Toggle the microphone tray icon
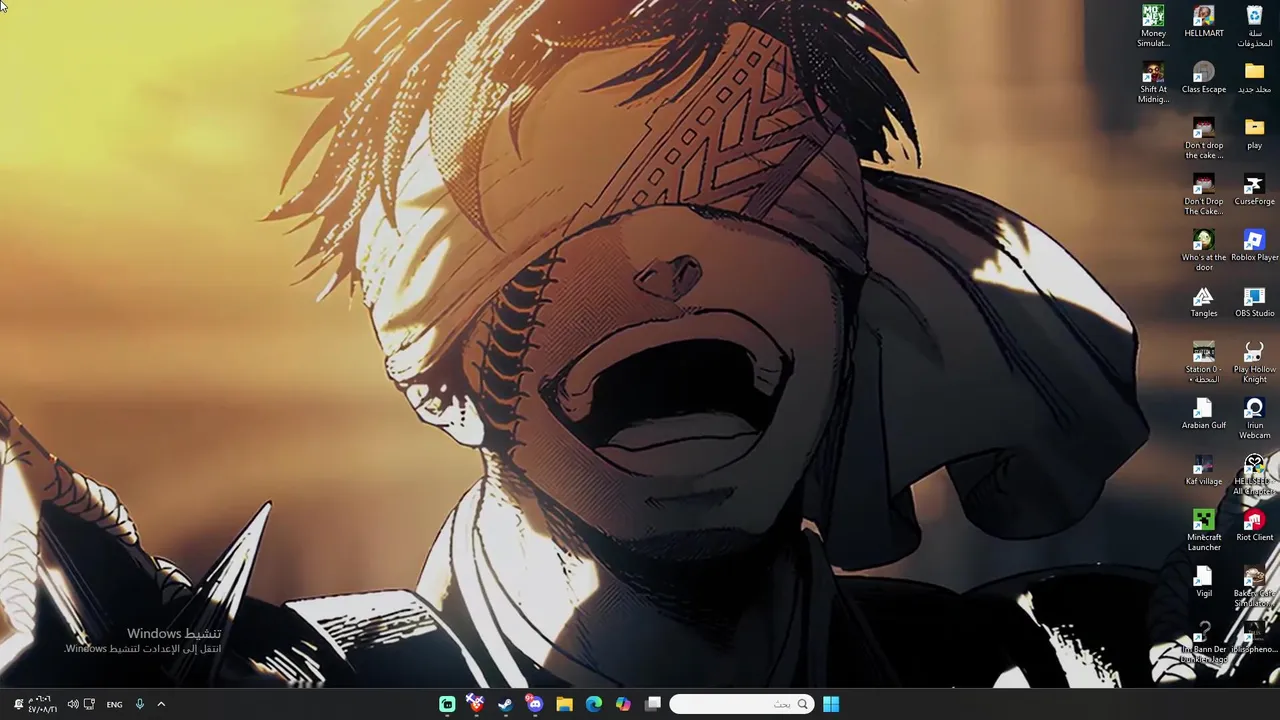 point(140,704)
